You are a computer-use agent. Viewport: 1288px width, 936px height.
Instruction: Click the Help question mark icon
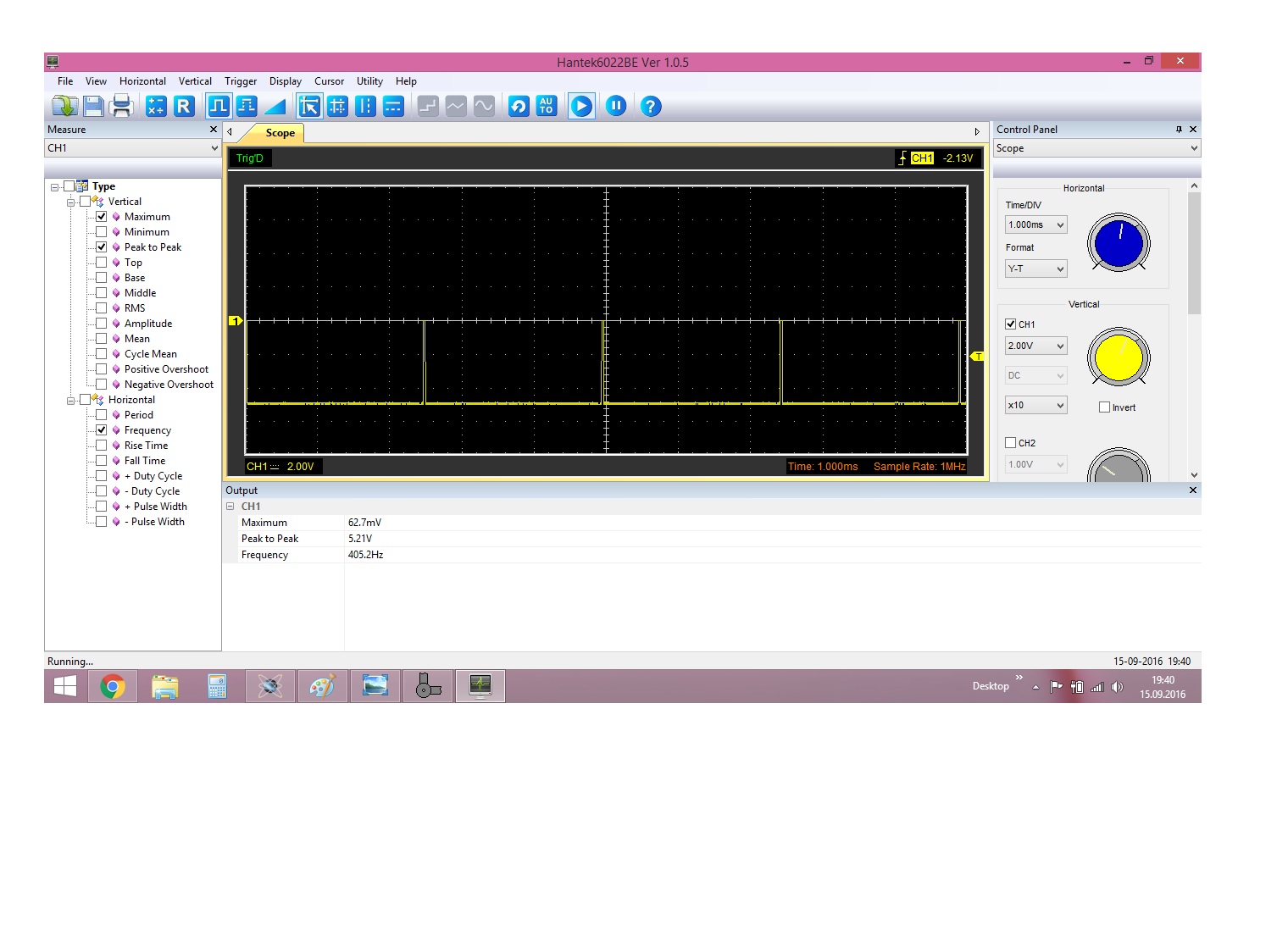coord(650,106)
